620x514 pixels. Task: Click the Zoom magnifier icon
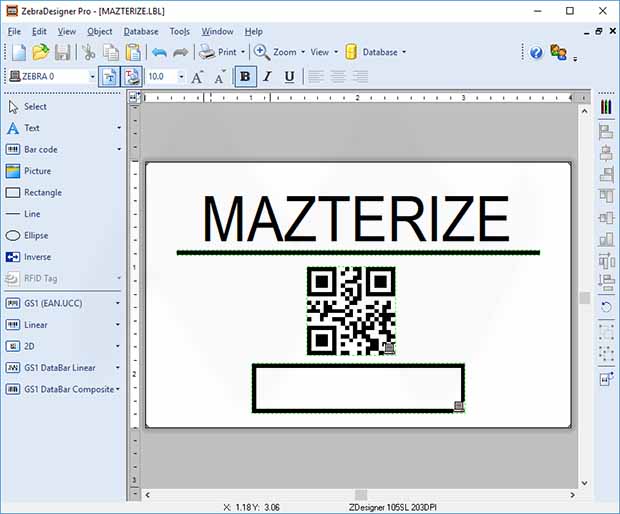pyautogui.click(x=262, y=52)
